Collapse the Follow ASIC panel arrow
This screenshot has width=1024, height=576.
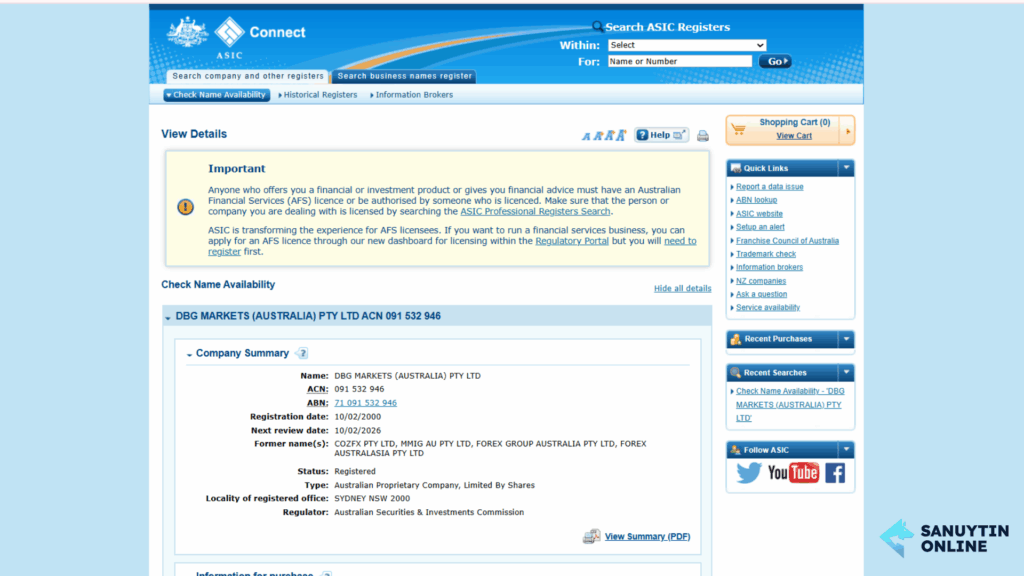pyautogui.click(x=846, y=449)
